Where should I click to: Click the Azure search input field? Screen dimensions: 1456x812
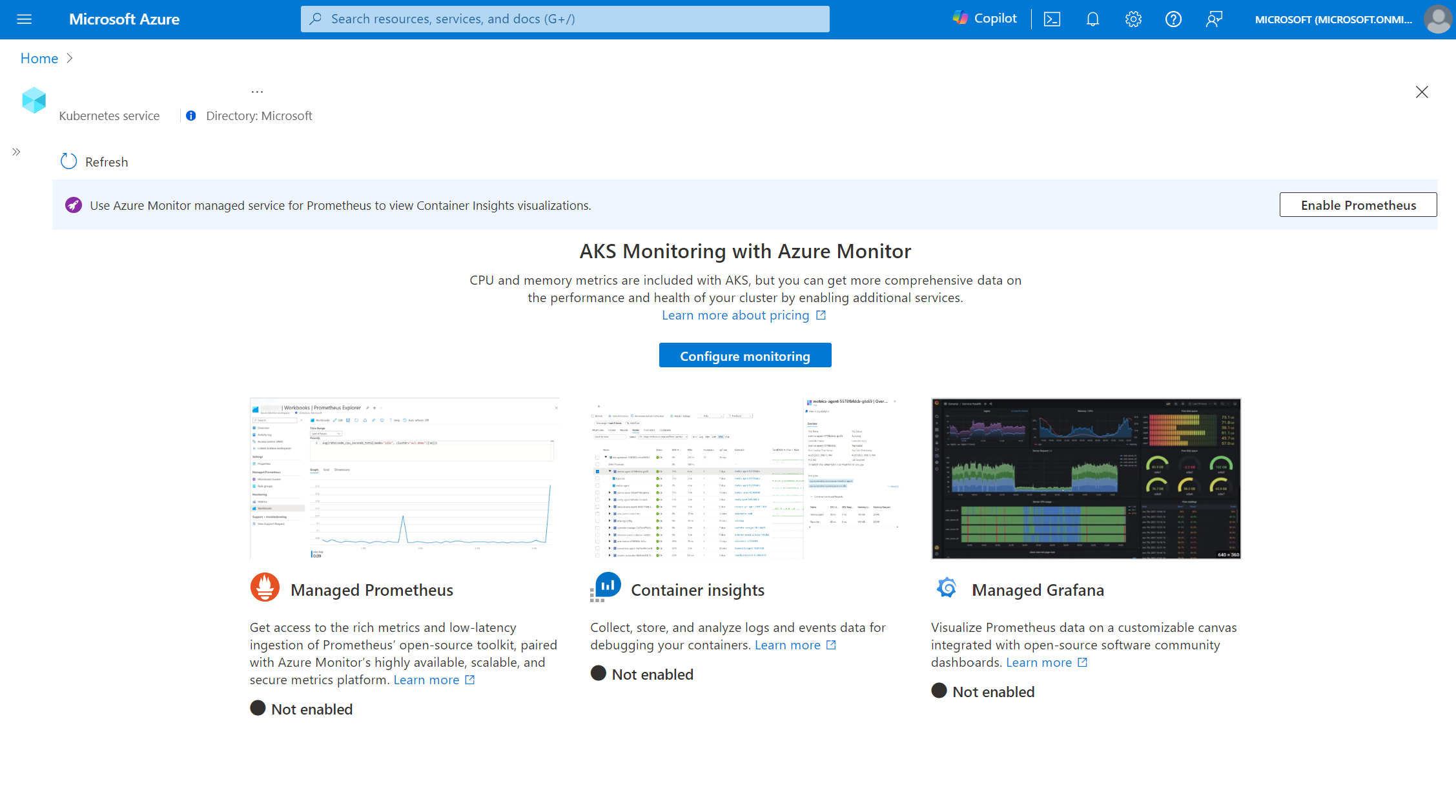[x=565, y=18]
